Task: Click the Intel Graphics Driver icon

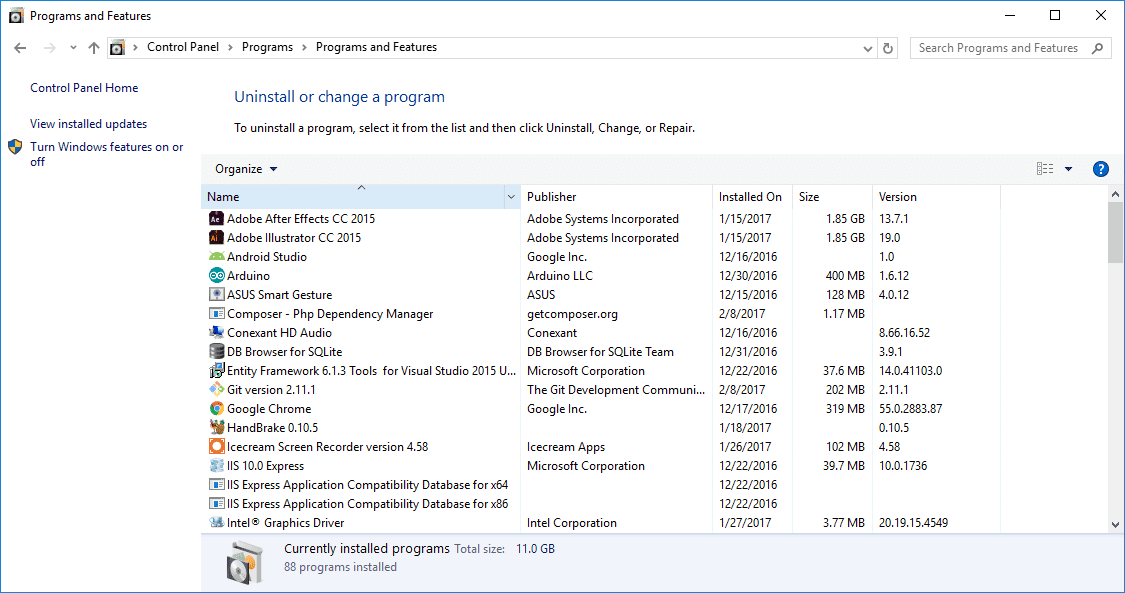Action: [x=216, y=523]
